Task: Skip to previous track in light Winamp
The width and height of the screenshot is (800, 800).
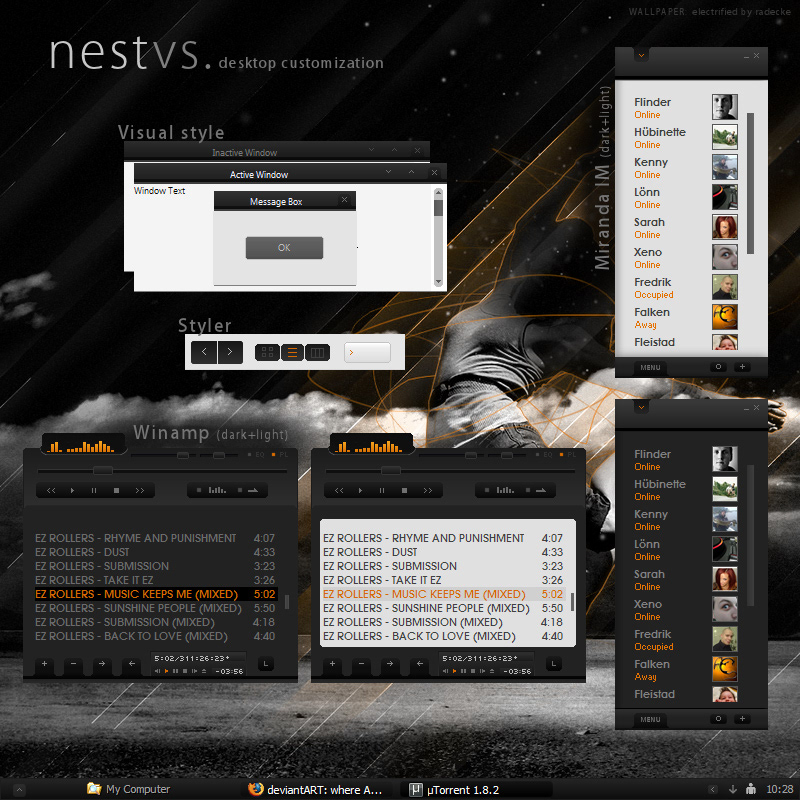Action: [x=339, y=490]
